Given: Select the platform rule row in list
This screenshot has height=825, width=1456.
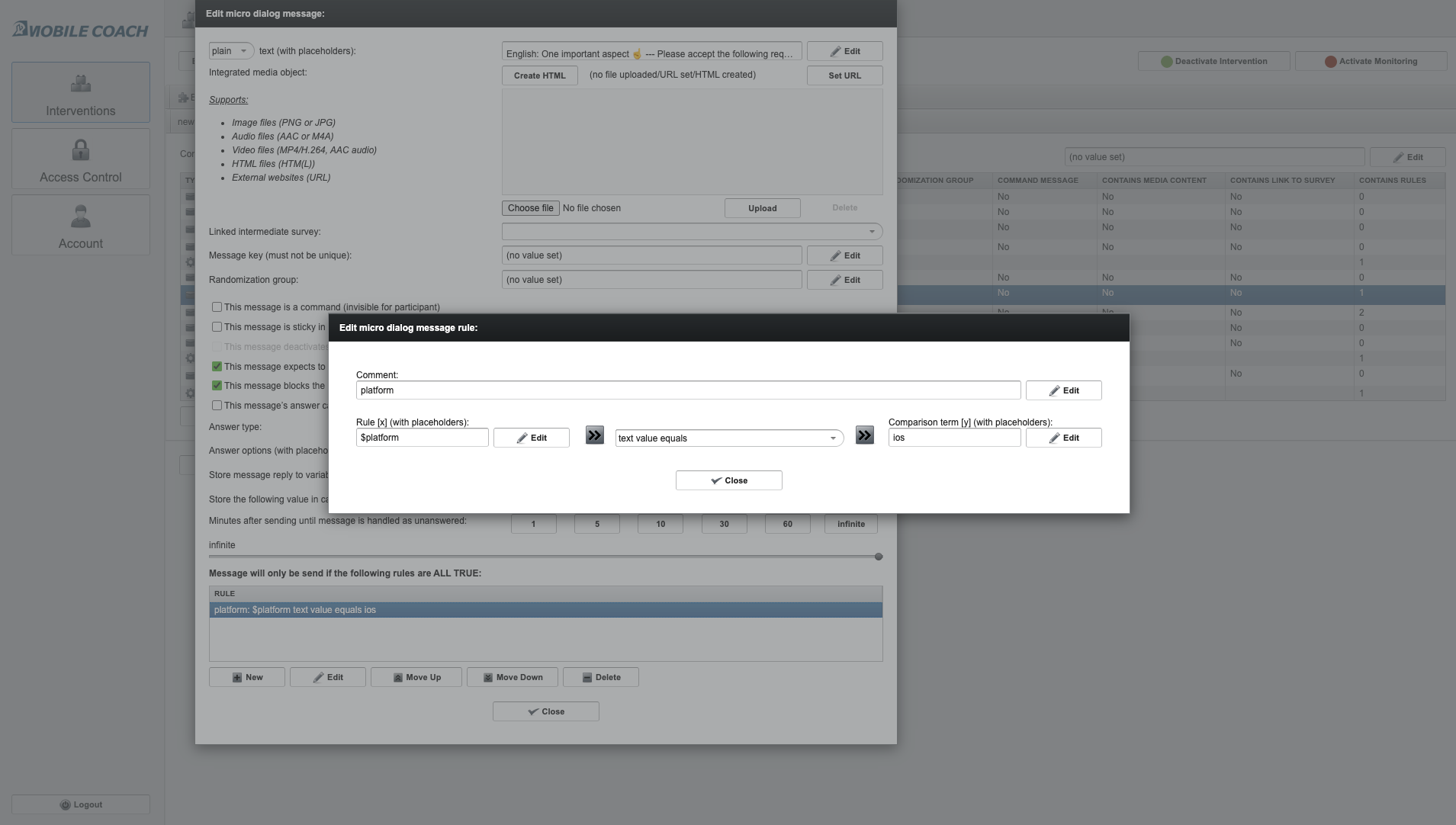Looking at the screenshot, I should pos(545,610).
